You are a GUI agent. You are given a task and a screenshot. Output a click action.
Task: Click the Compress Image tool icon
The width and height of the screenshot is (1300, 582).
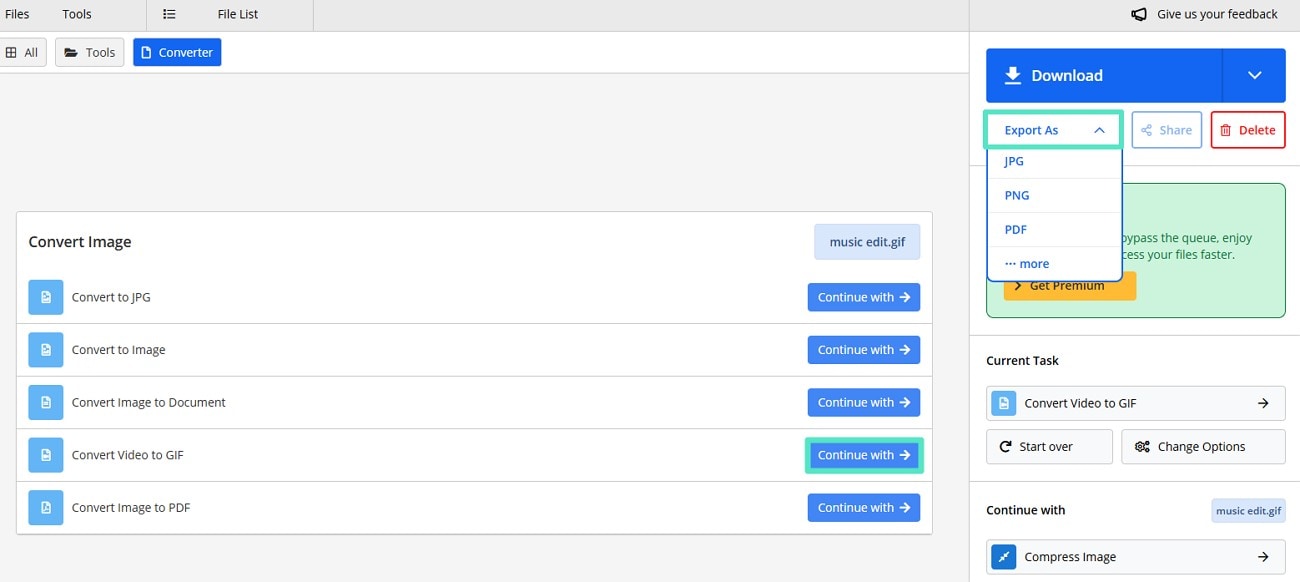[1004, 557]
